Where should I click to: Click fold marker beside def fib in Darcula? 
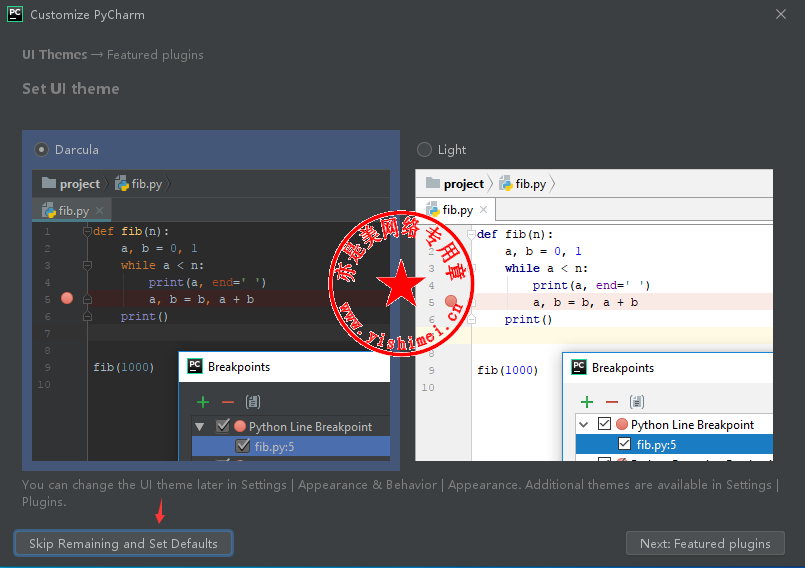87,232
